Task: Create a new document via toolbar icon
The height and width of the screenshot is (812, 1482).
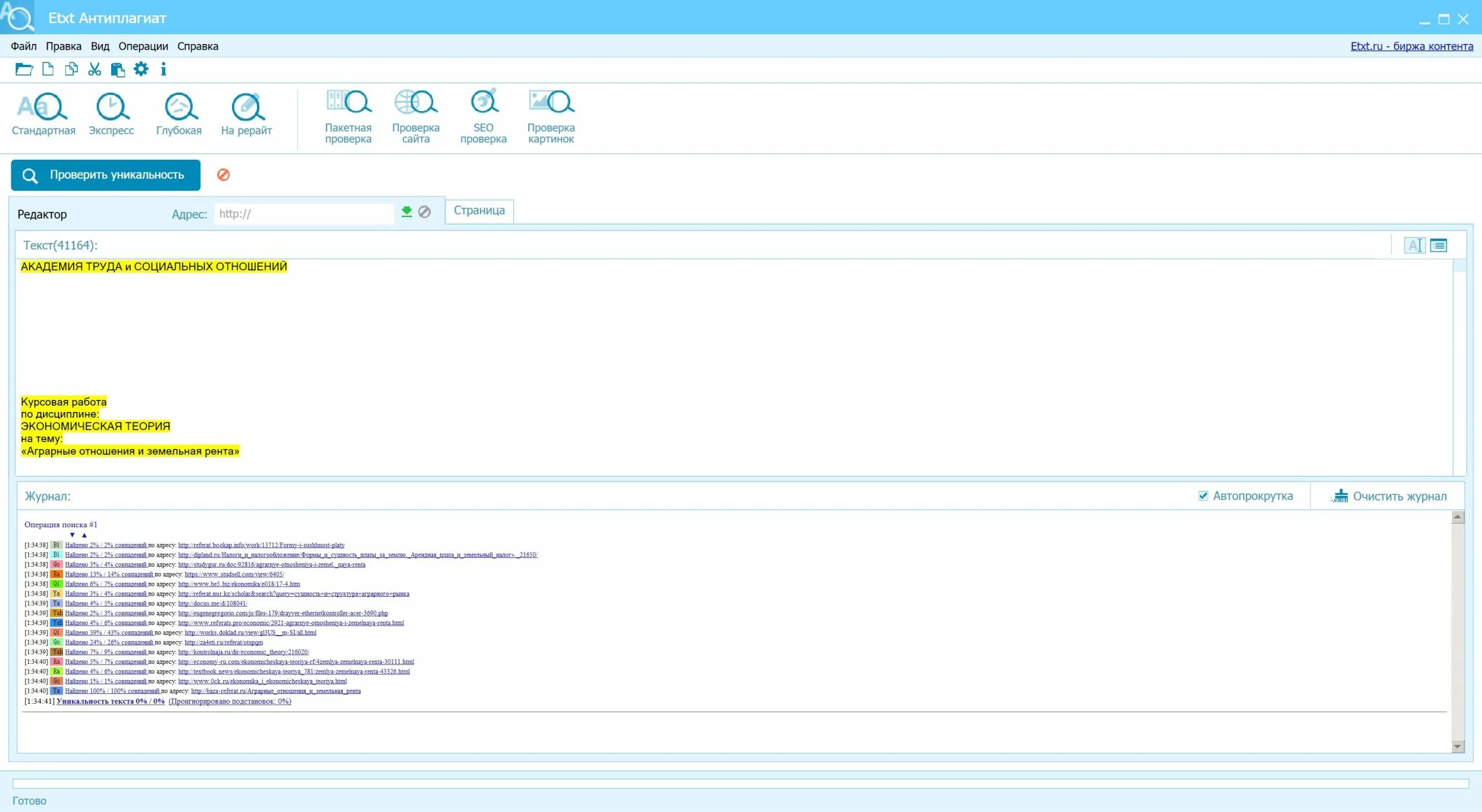Action: (x=48, y=69)
